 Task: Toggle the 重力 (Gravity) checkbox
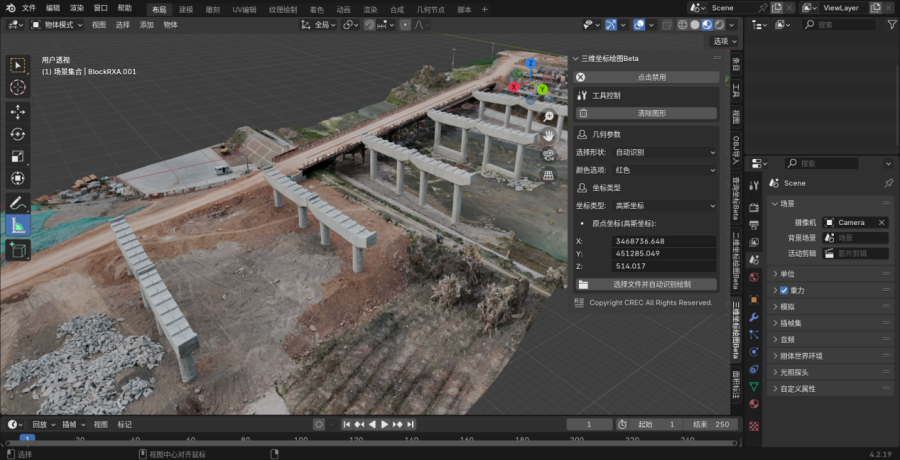pyautogui.click(x=783, y=290)
